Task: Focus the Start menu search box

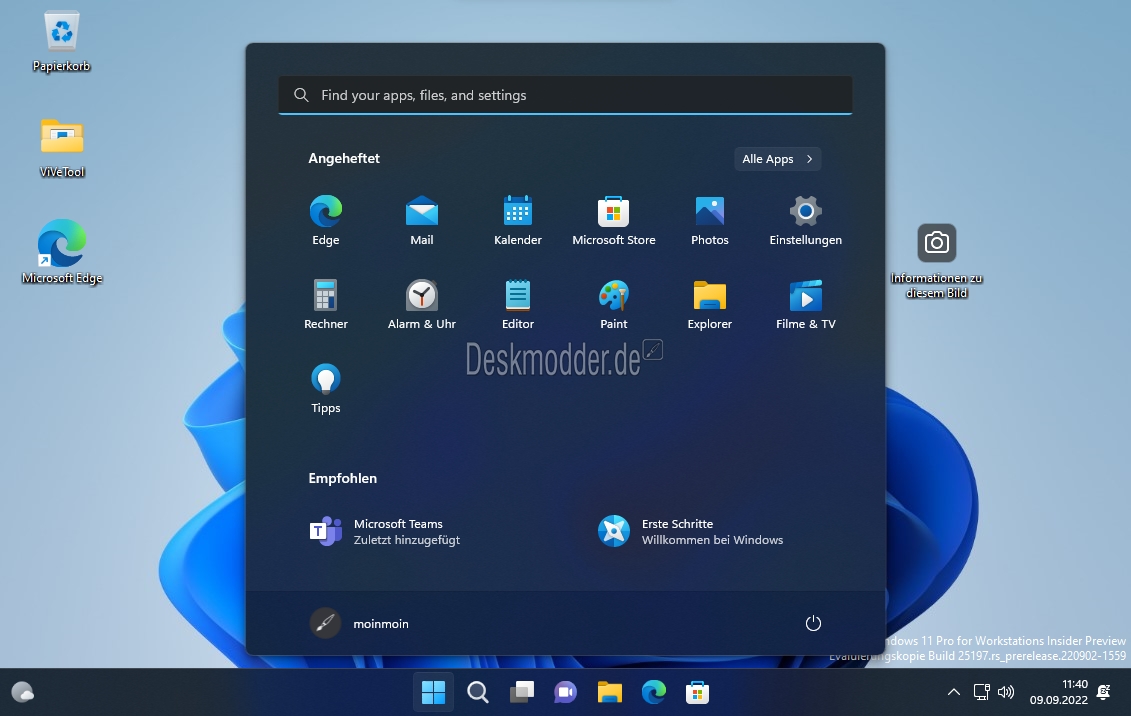Action: click(565, 95)
